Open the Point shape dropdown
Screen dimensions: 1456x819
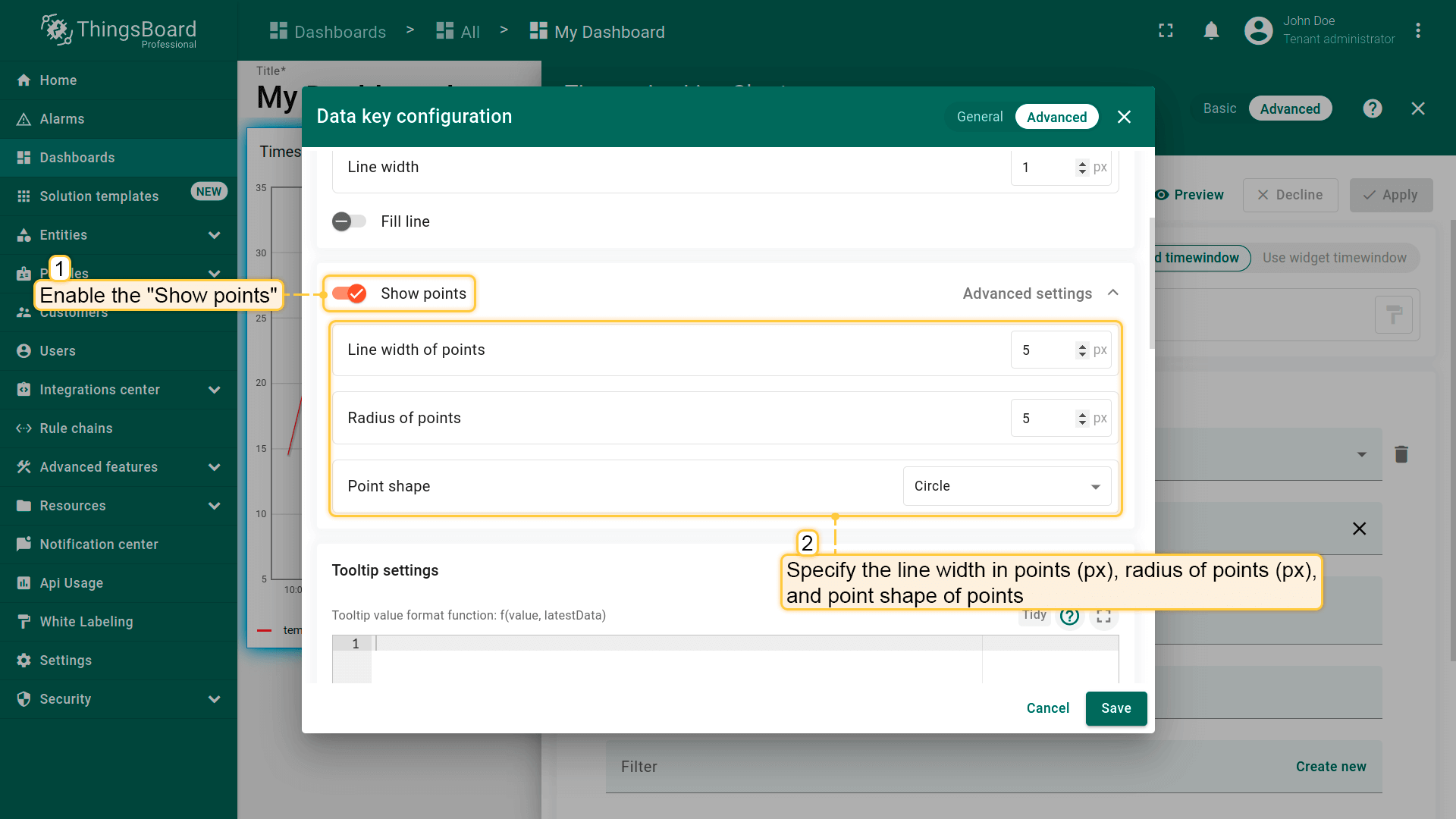coord(1006,486)
